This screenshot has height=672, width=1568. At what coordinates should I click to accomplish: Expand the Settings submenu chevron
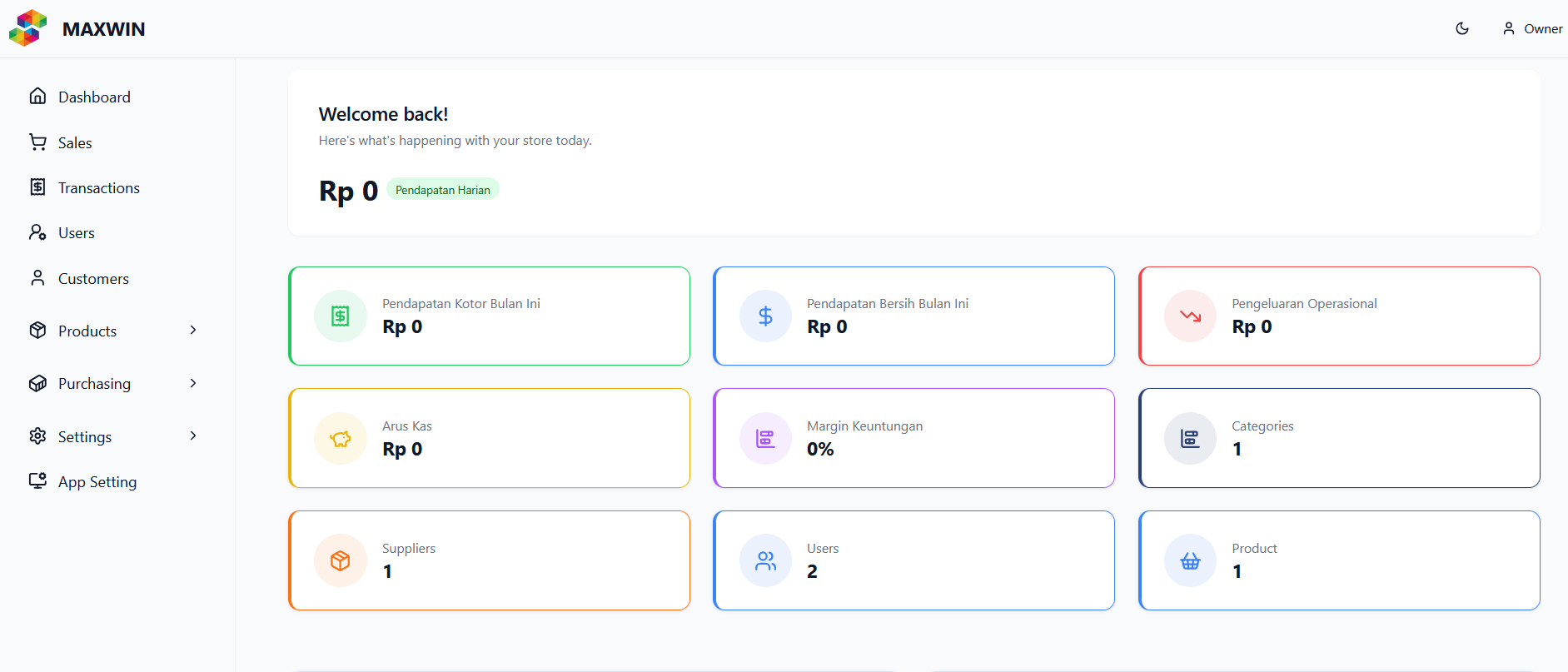click(193, 436)
